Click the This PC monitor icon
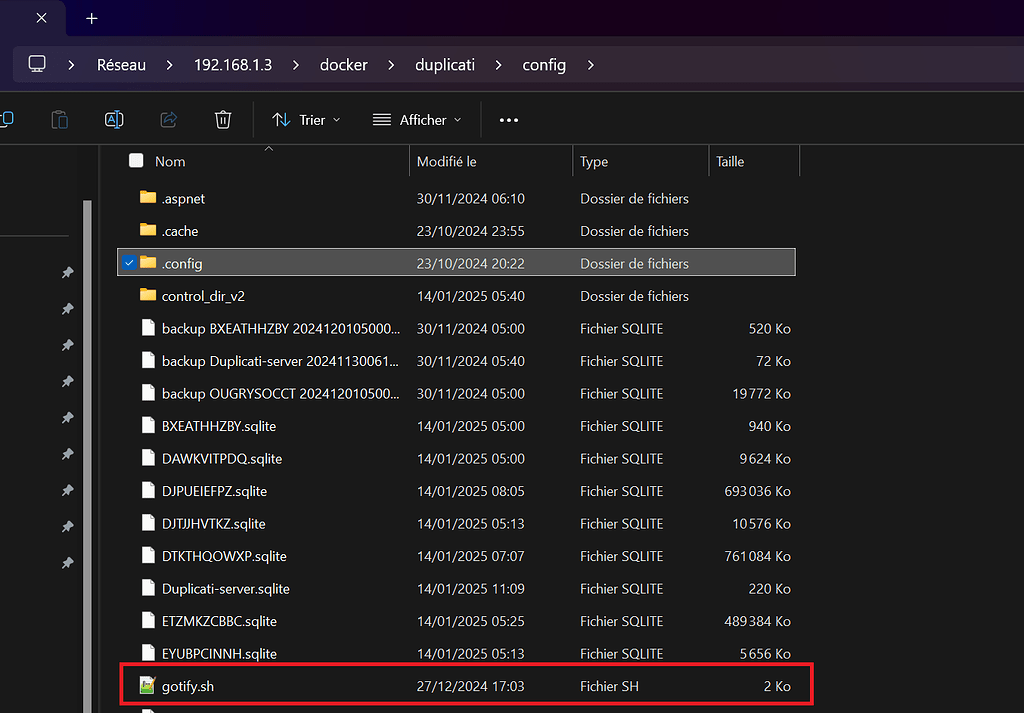1024x713 pixels. [x=37, y=64]
